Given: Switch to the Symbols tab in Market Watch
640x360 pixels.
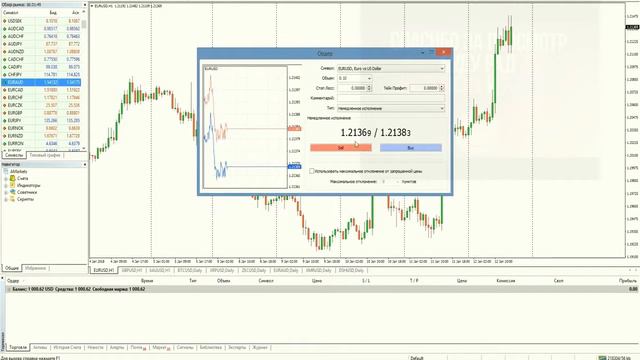Looking at the screenshot, I should tap(14, 156).
